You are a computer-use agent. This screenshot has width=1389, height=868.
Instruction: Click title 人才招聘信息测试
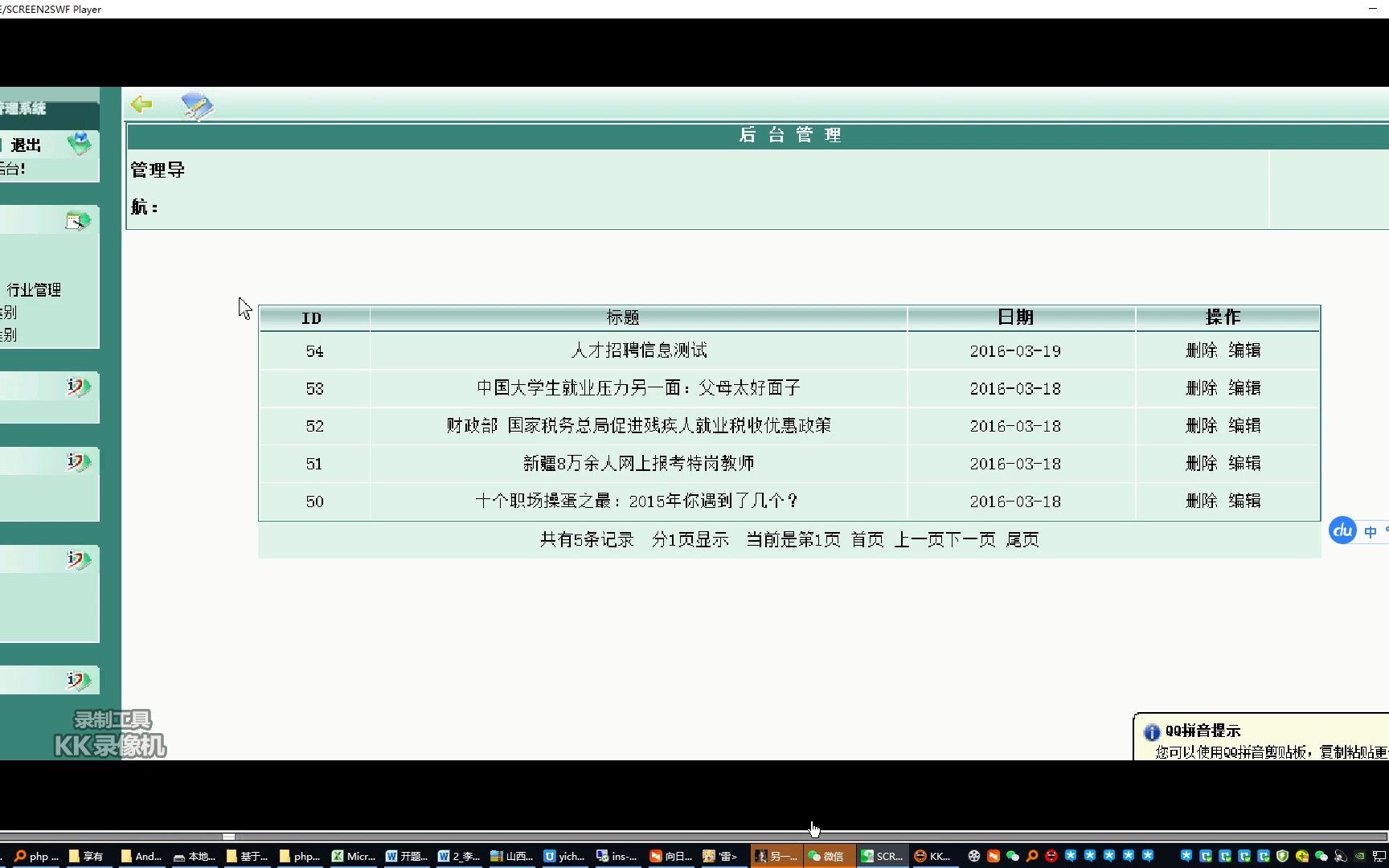(x=639, y=350)
